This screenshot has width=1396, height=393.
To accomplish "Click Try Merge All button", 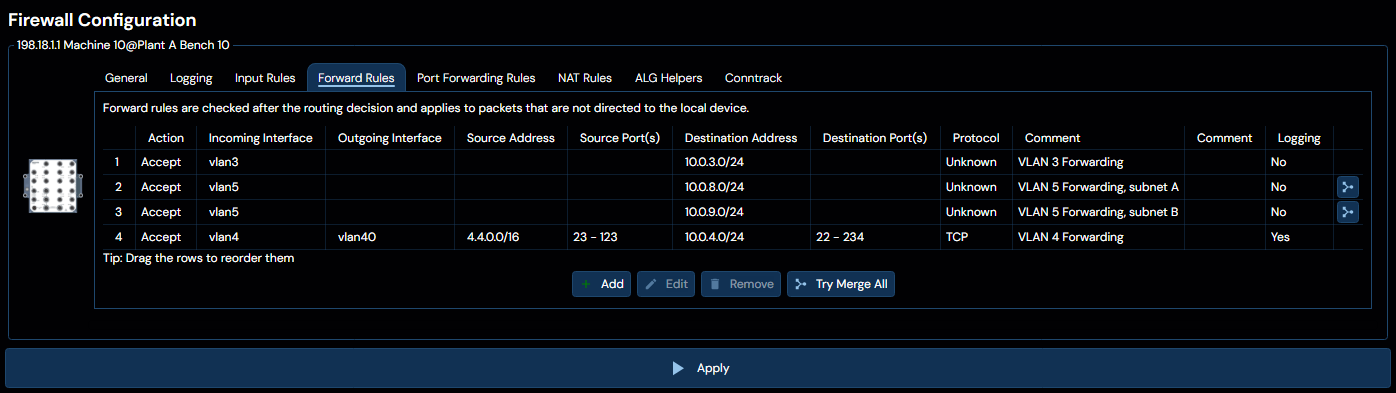I will (841, 284).
